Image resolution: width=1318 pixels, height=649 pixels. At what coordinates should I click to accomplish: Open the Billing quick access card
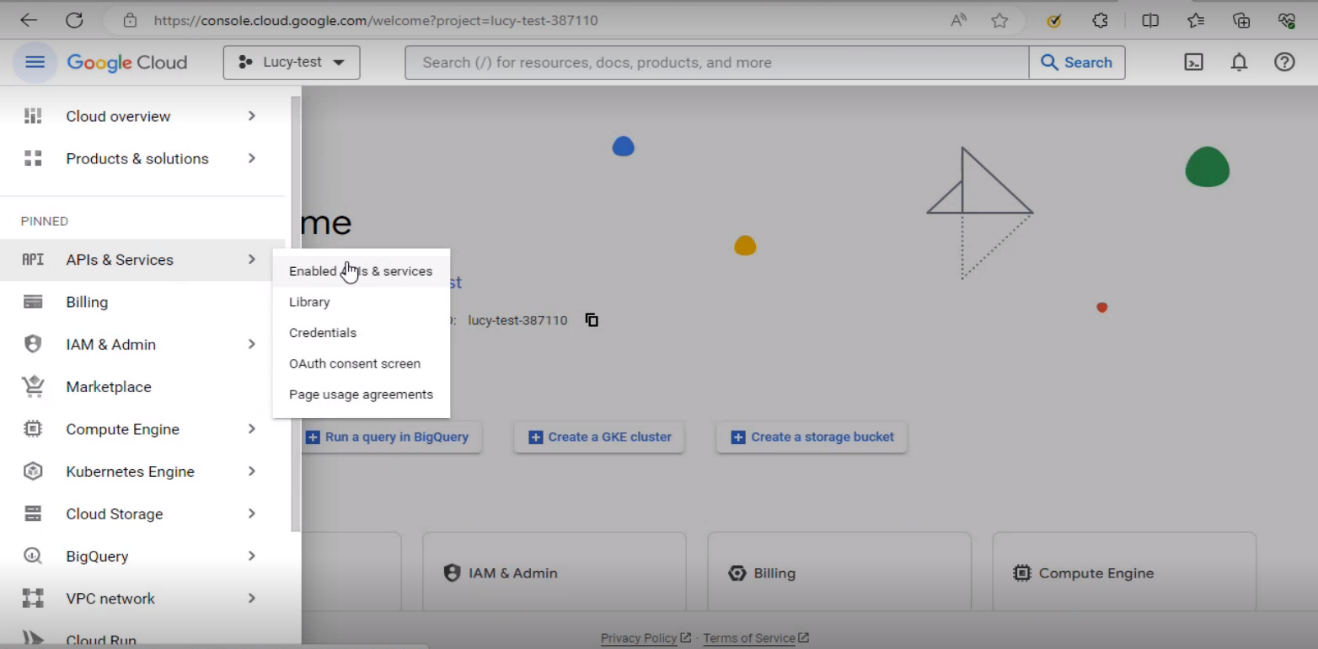pos(839,573)
